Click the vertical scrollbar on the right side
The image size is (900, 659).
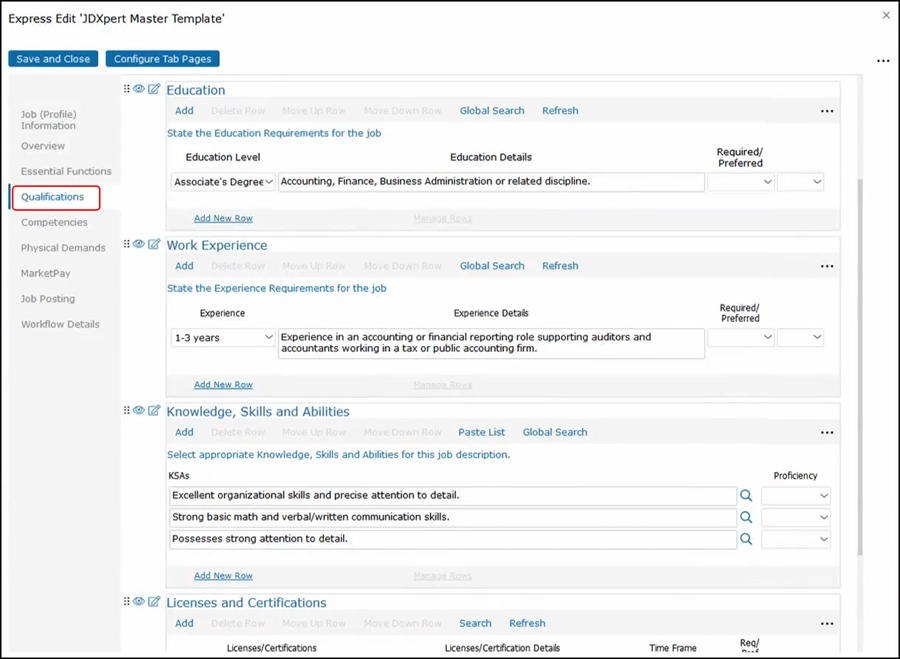(x=859, y=300)
